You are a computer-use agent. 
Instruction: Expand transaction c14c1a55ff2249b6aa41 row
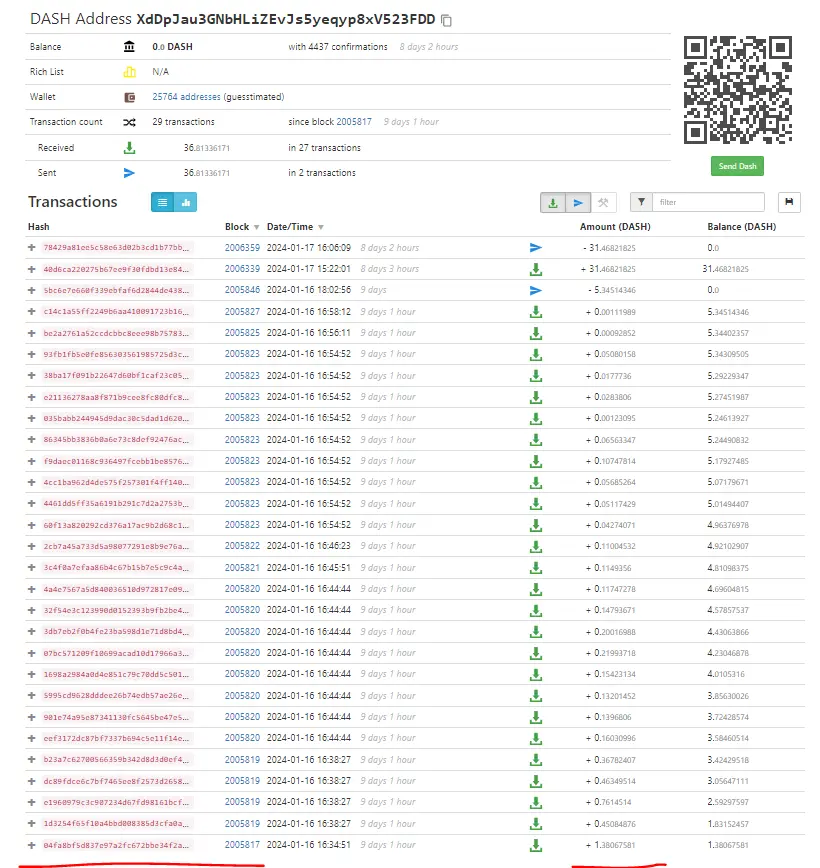click(x=32, y=312)
